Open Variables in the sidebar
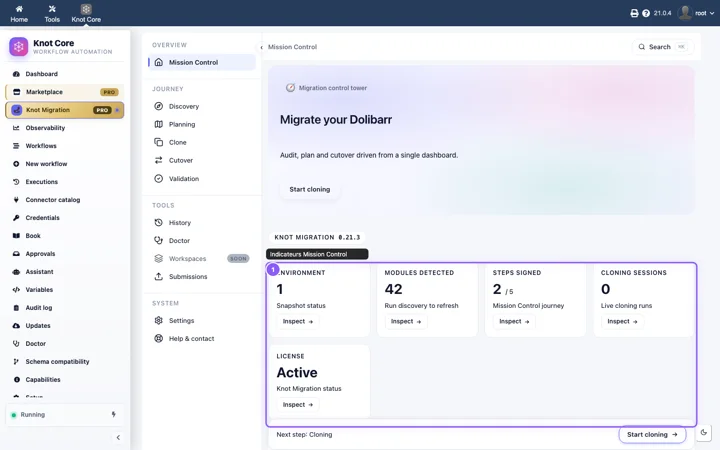The image size is (720, 450). click(65, 290)
